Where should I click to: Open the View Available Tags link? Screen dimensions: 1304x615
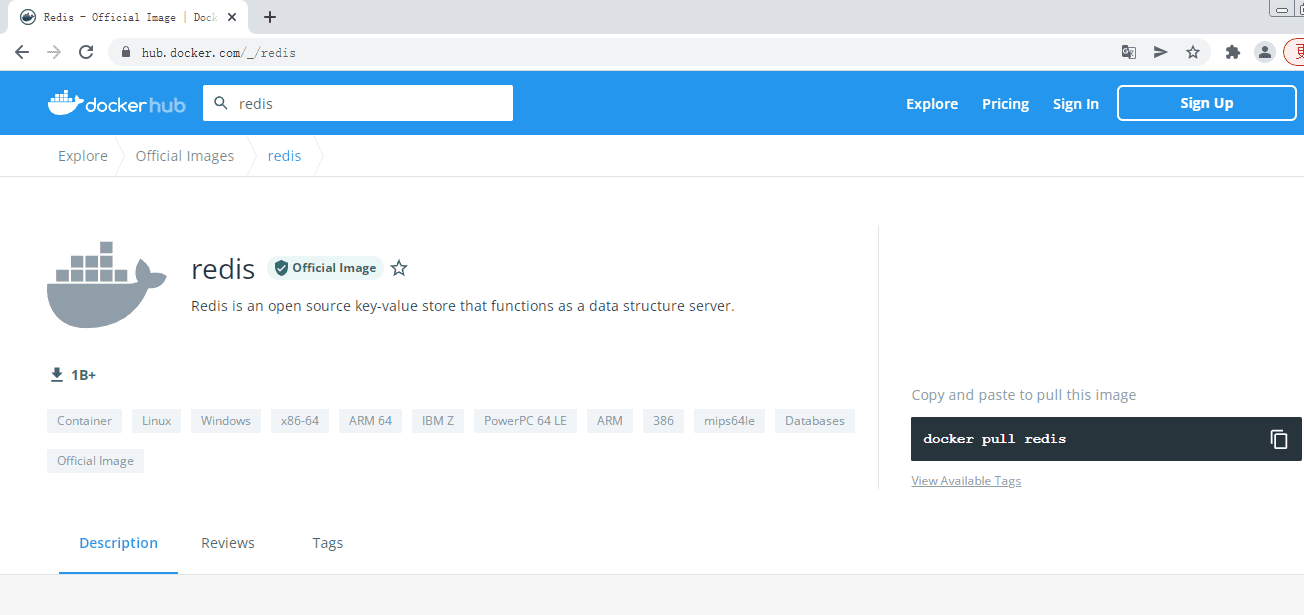pyautogui.click(x=966, y=481)
